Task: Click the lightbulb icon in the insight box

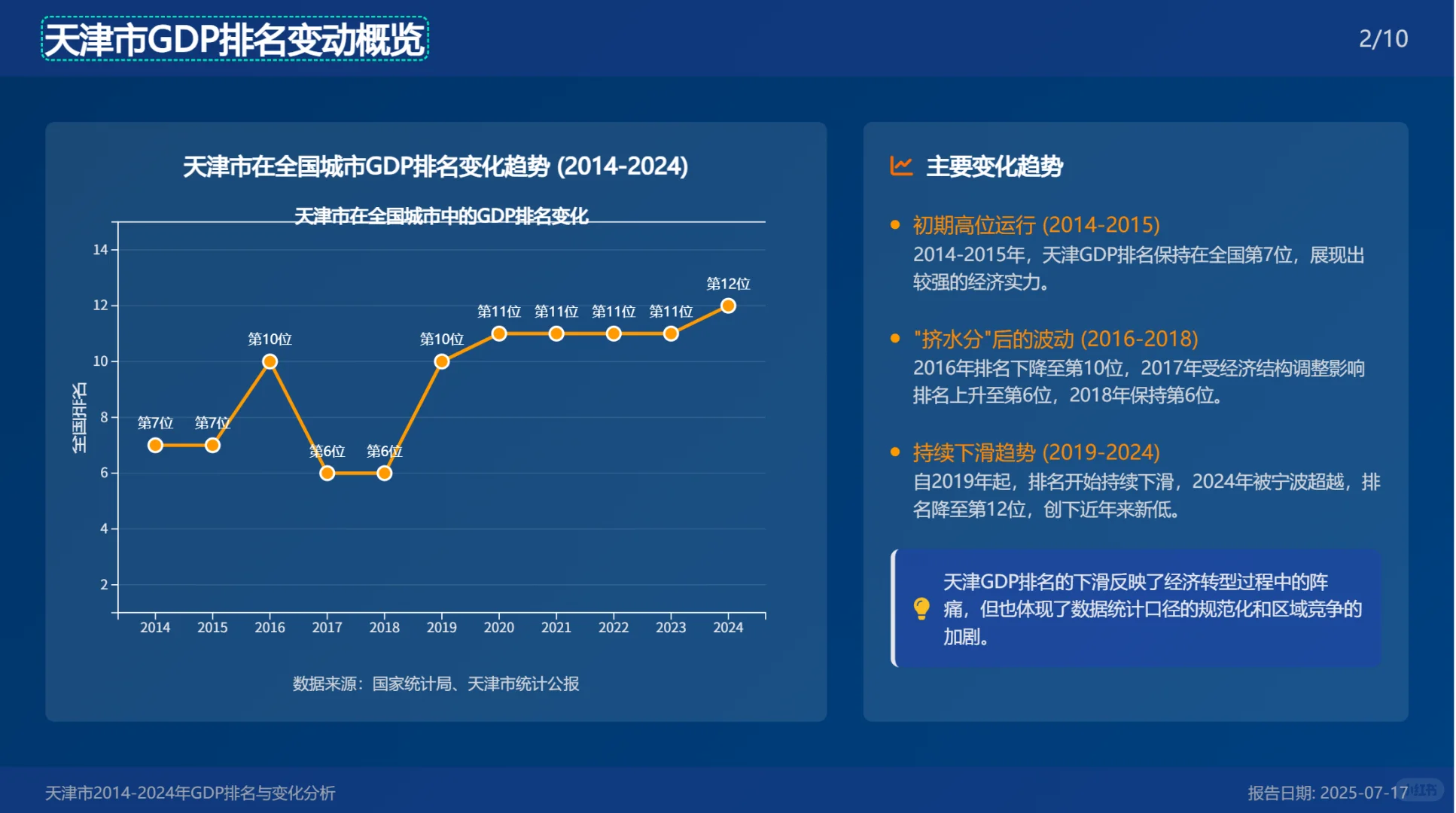Action: tap(920, 610)
